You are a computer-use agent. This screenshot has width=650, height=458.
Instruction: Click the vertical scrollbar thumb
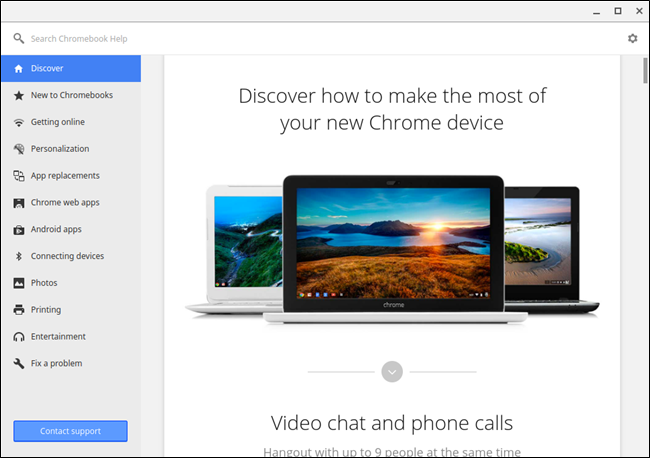(645, 70)
